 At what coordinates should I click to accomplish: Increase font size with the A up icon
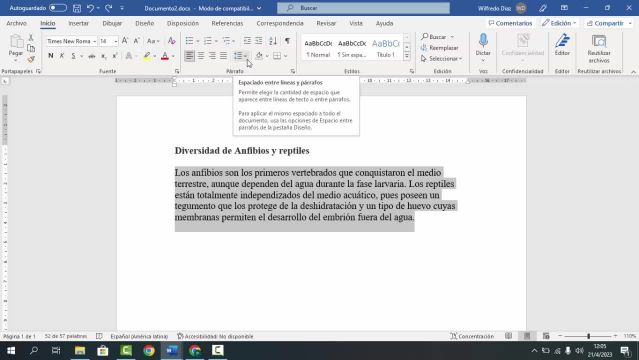coord(125,41)
